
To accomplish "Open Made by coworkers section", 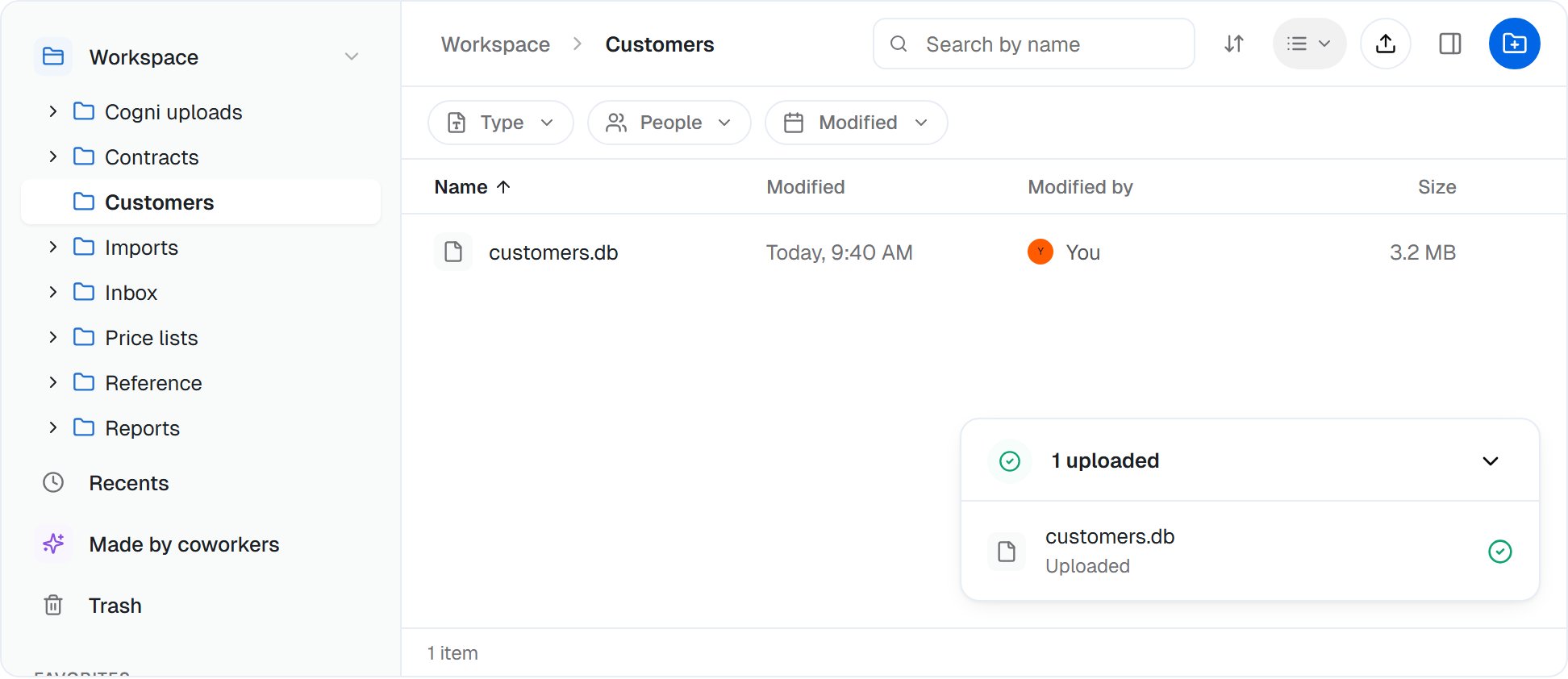I will click(x=184, y=544).
